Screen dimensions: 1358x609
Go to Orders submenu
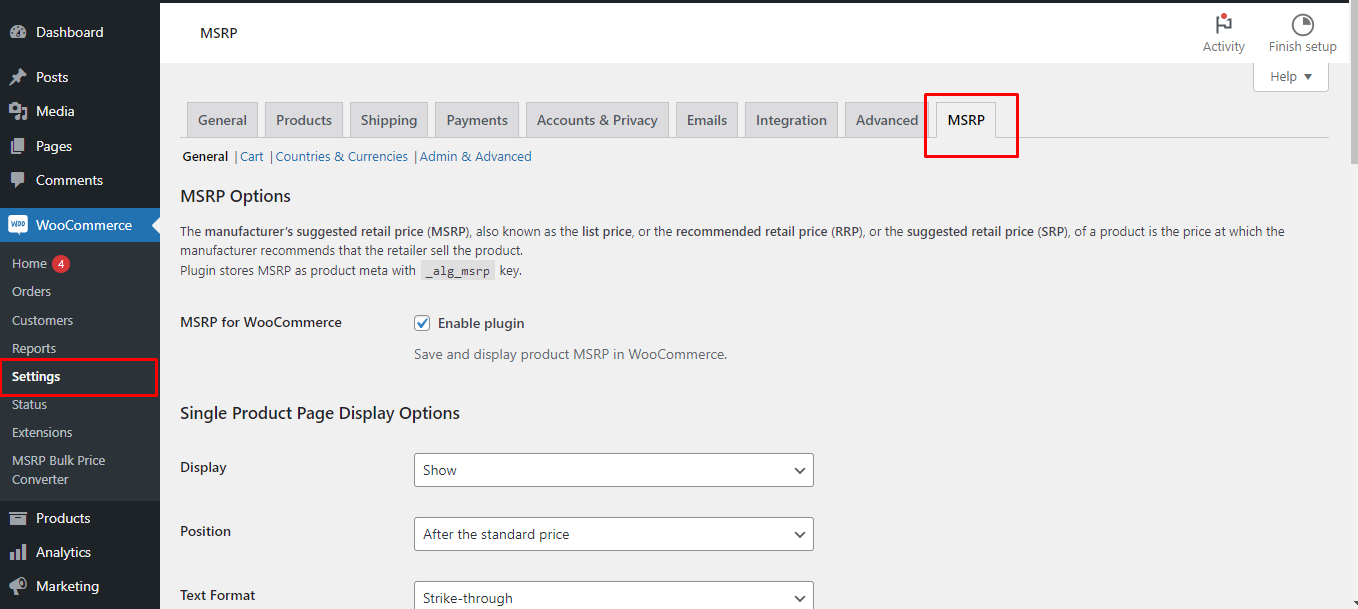coord(31,291)
